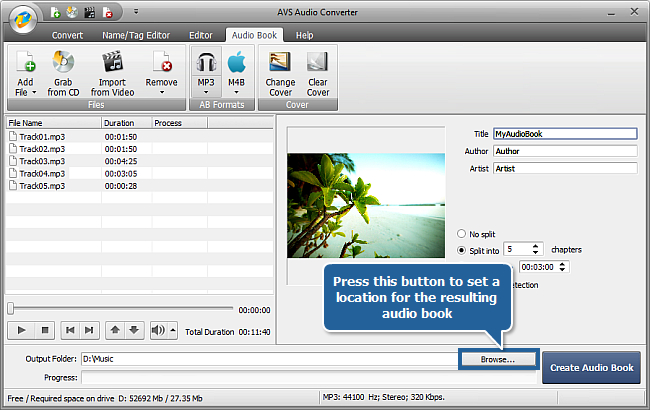Click the chapters number field showing 5
The image size is (650, 410).
coord(518,249)
